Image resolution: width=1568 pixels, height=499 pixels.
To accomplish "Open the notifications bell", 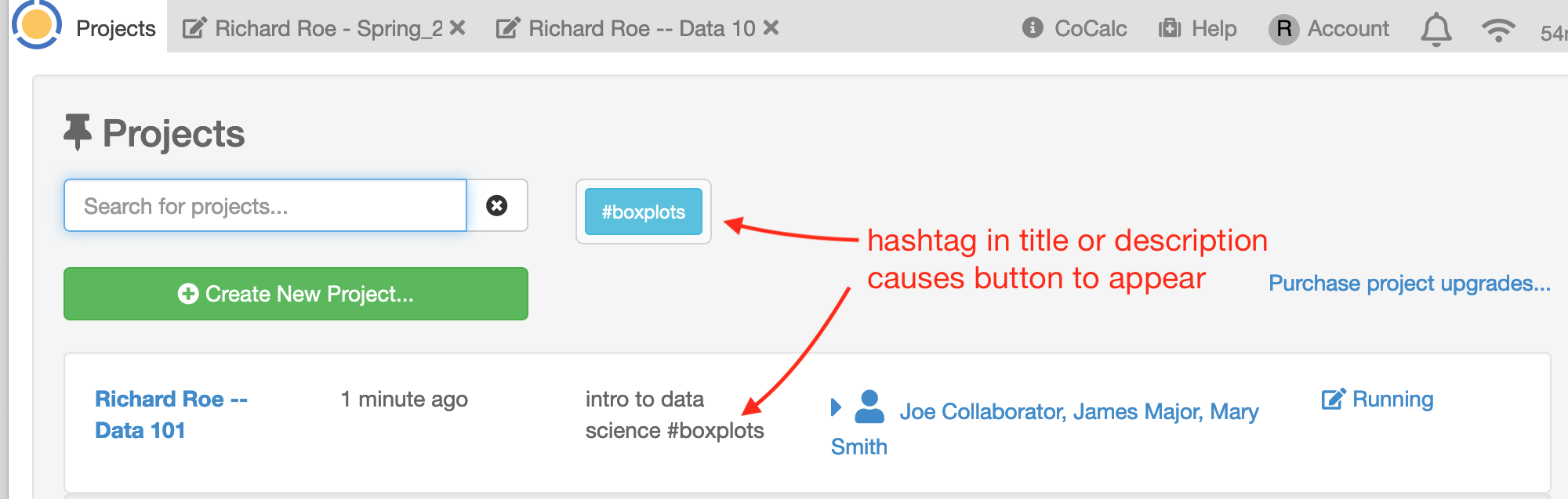I will 1436,30.
